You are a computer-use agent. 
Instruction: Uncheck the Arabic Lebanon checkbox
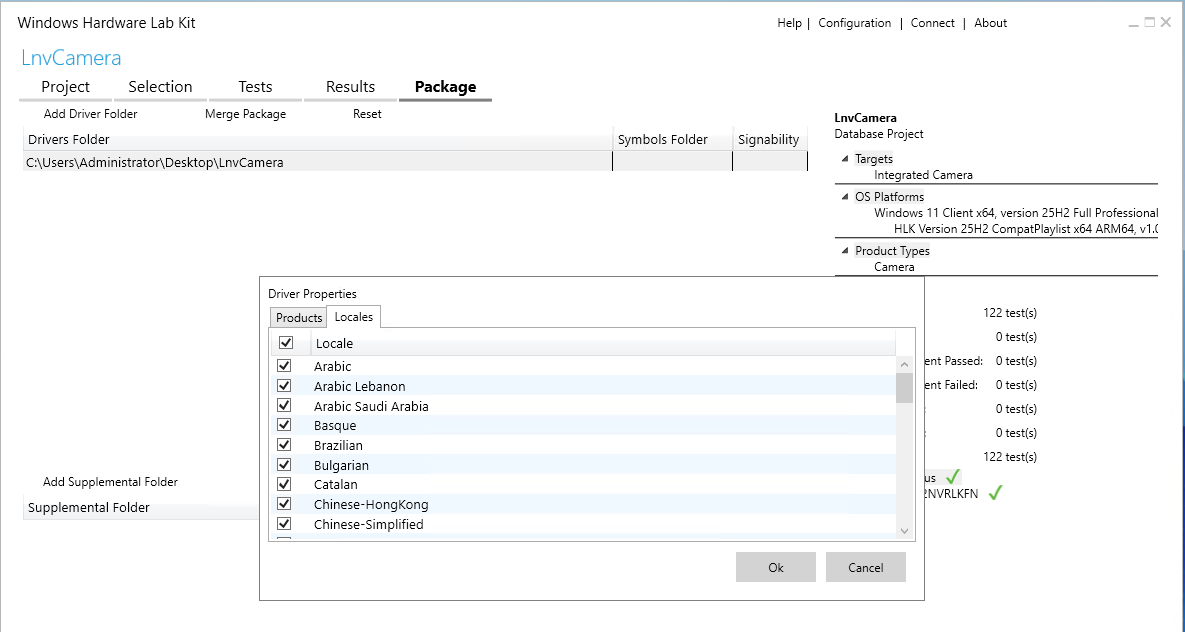pos(284,386)
